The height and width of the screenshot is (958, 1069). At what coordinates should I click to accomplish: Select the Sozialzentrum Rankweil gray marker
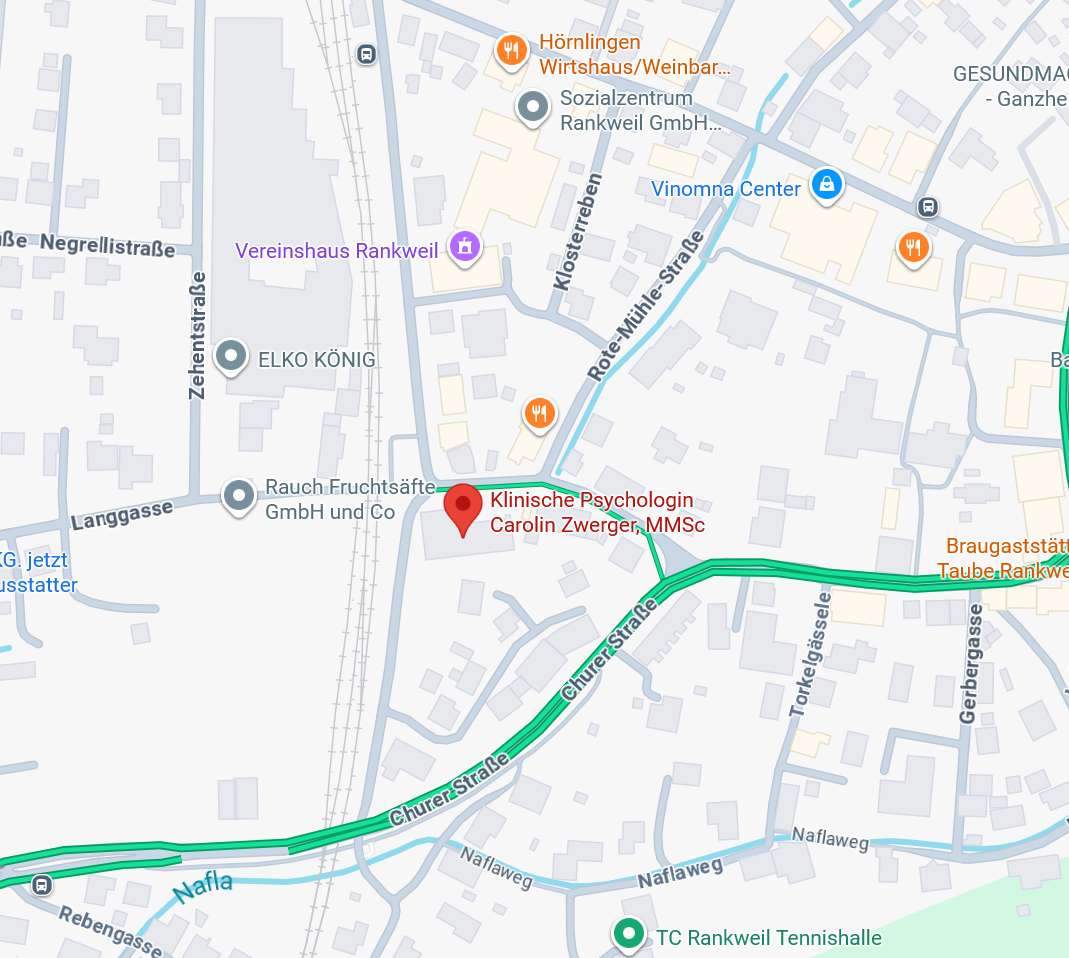[x=533, y=108]
